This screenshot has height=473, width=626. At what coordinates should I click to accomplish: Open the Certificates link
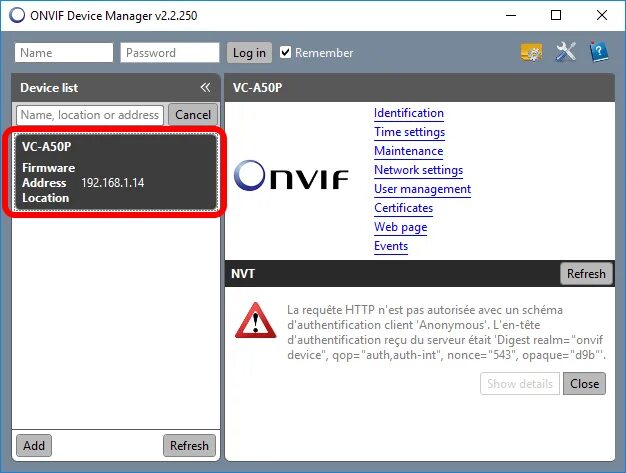[404, 208]
